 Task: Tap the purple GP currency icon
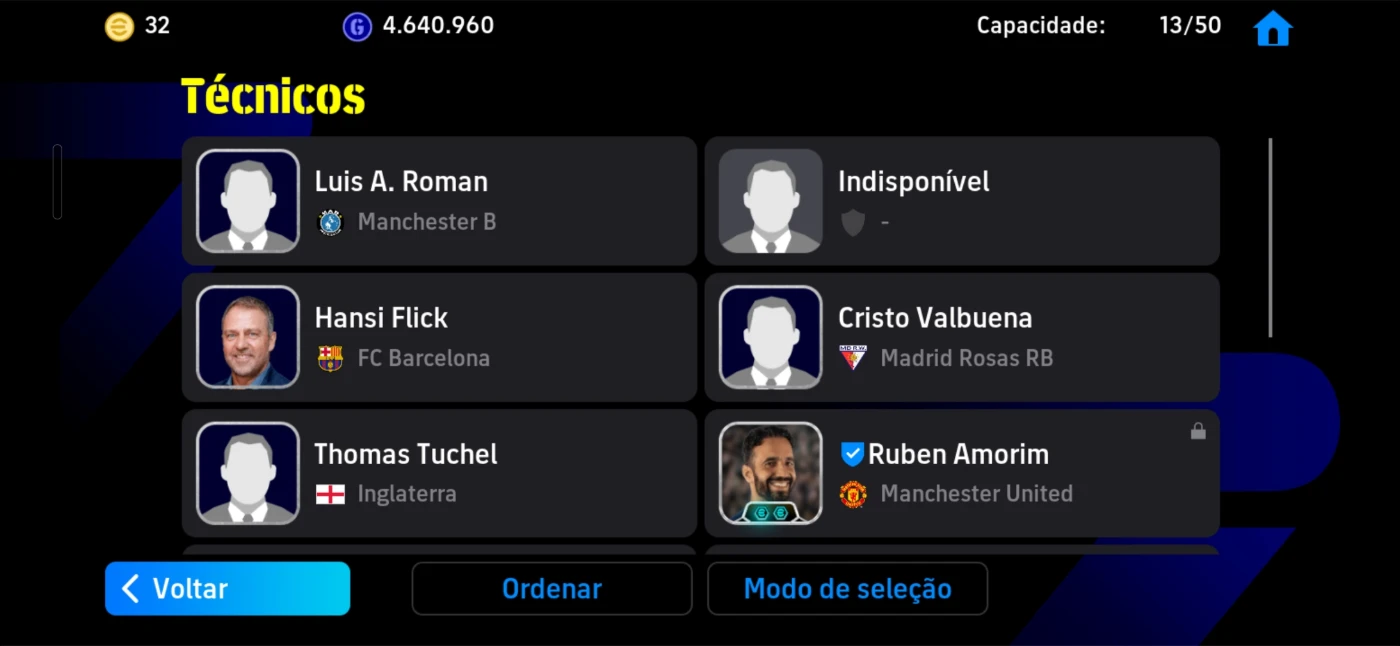(x=357, y=27)
